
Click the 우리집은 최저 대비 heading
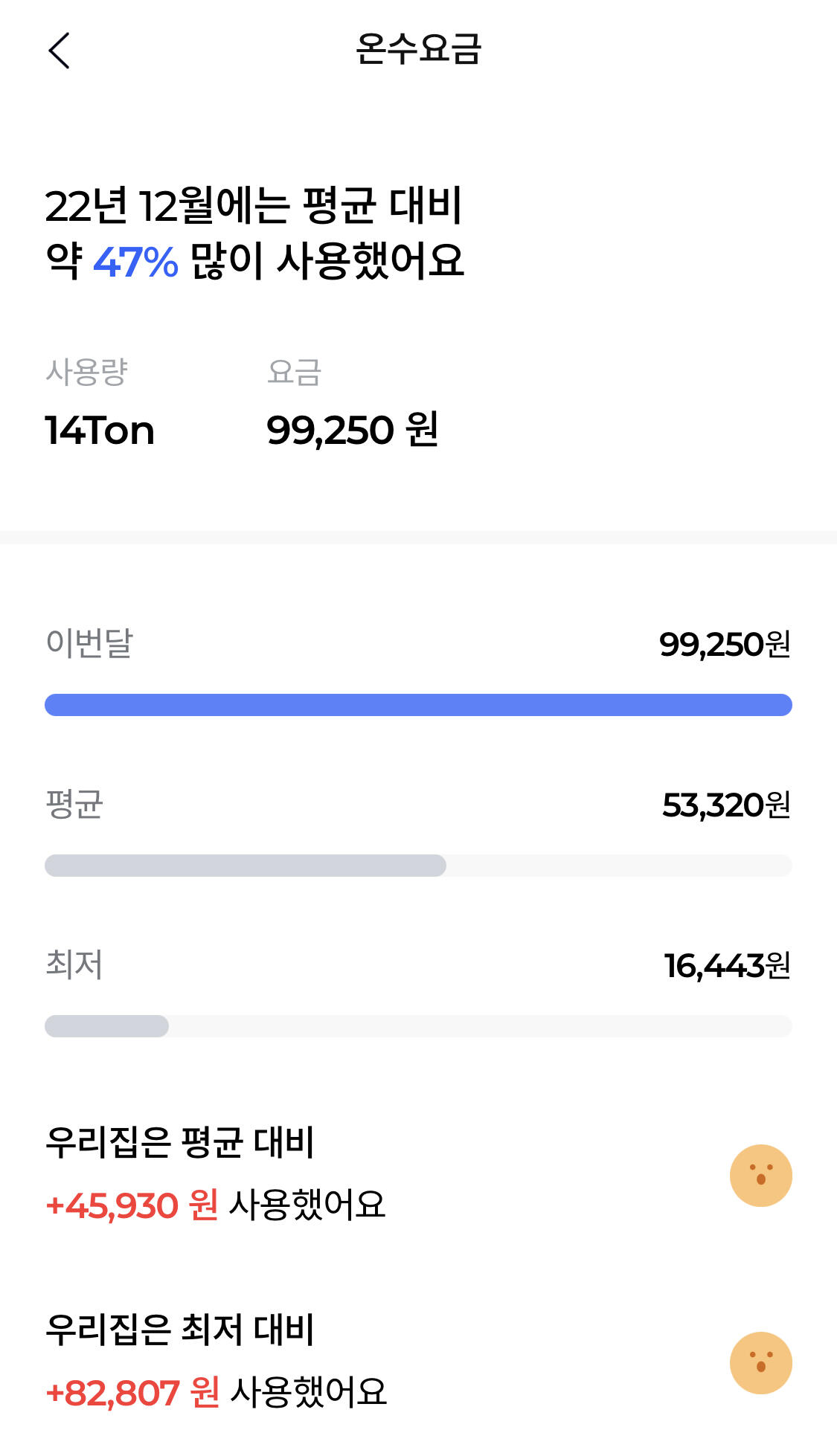pos(180,1330)
